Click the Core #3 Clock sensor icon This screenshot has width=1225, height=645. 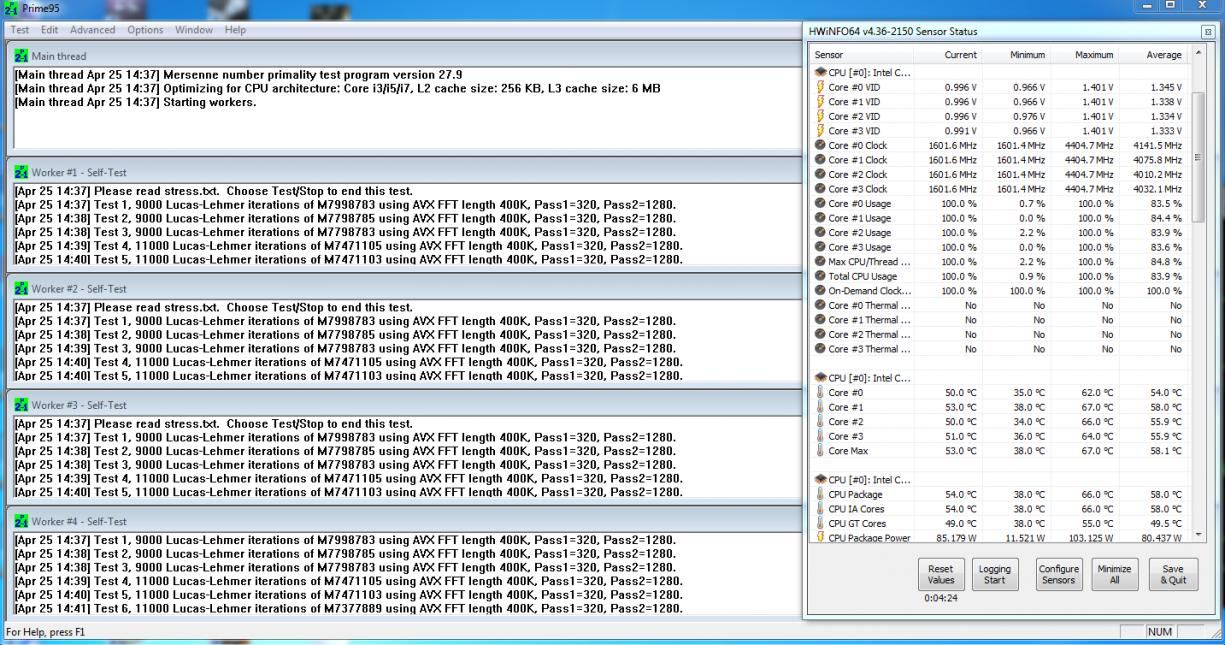tap(820, 189)
